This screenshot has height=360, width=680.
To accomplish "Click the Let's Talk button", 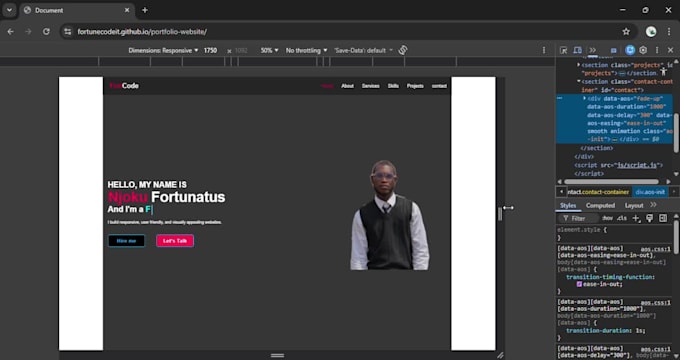I will [x=175, y=241].
